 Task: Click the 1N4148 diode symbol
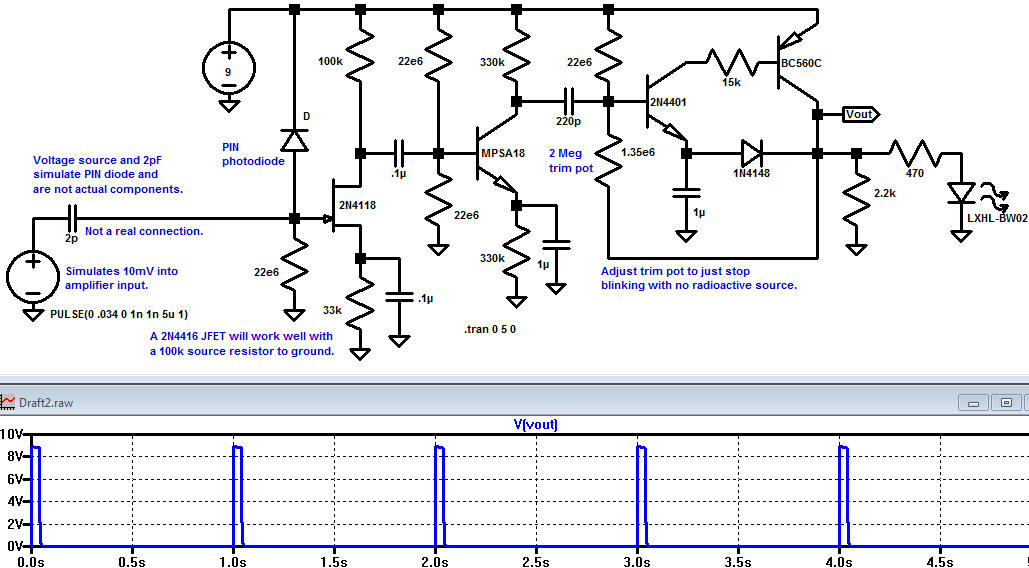click(x=752, y=154)
